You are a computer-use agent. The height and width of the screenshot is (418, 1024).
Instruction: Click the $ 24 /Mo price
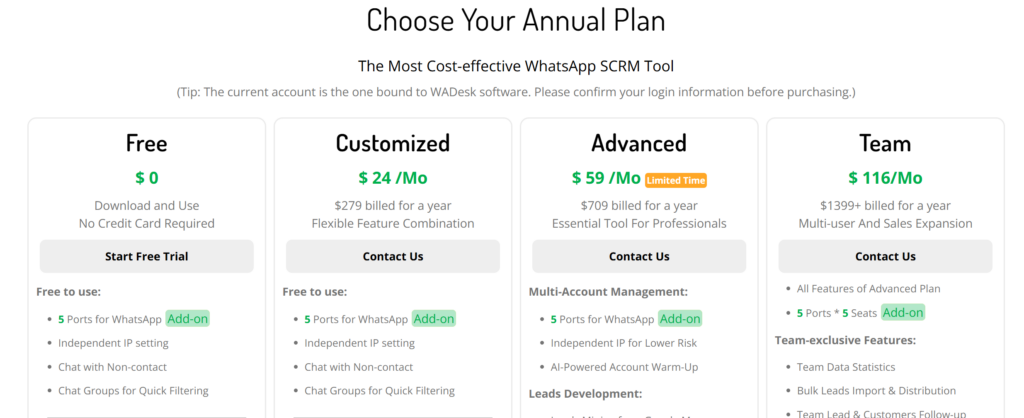[393, 178]
